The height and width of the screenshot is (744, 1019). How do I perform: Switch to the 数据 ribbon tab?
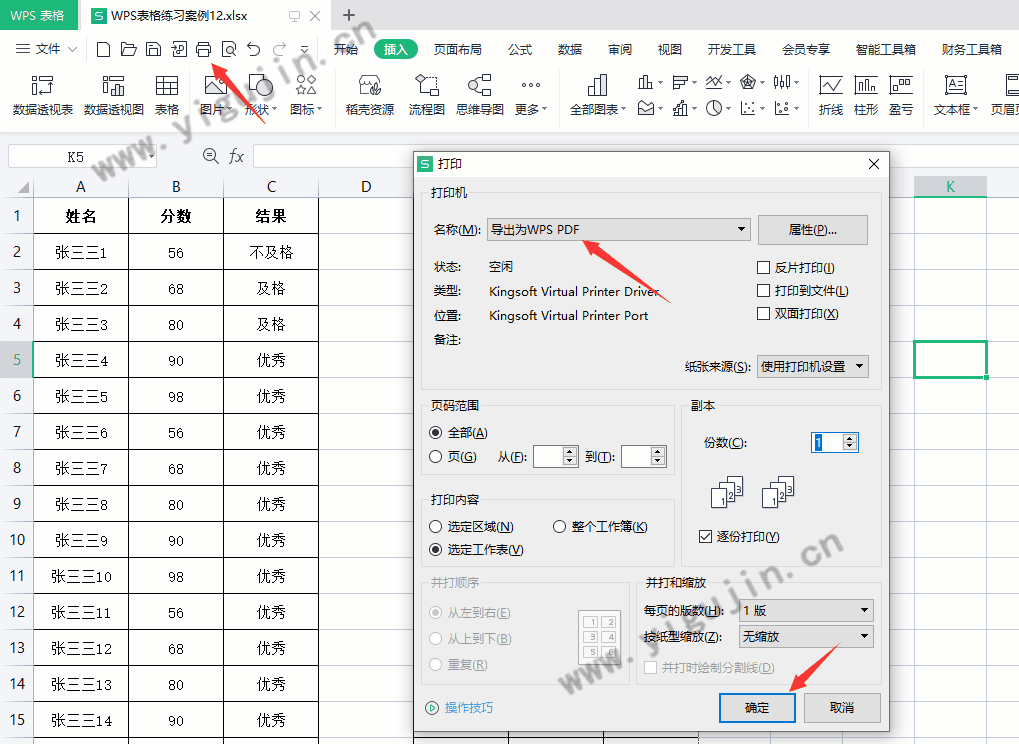pyautogui.click(x=570, y=49)
